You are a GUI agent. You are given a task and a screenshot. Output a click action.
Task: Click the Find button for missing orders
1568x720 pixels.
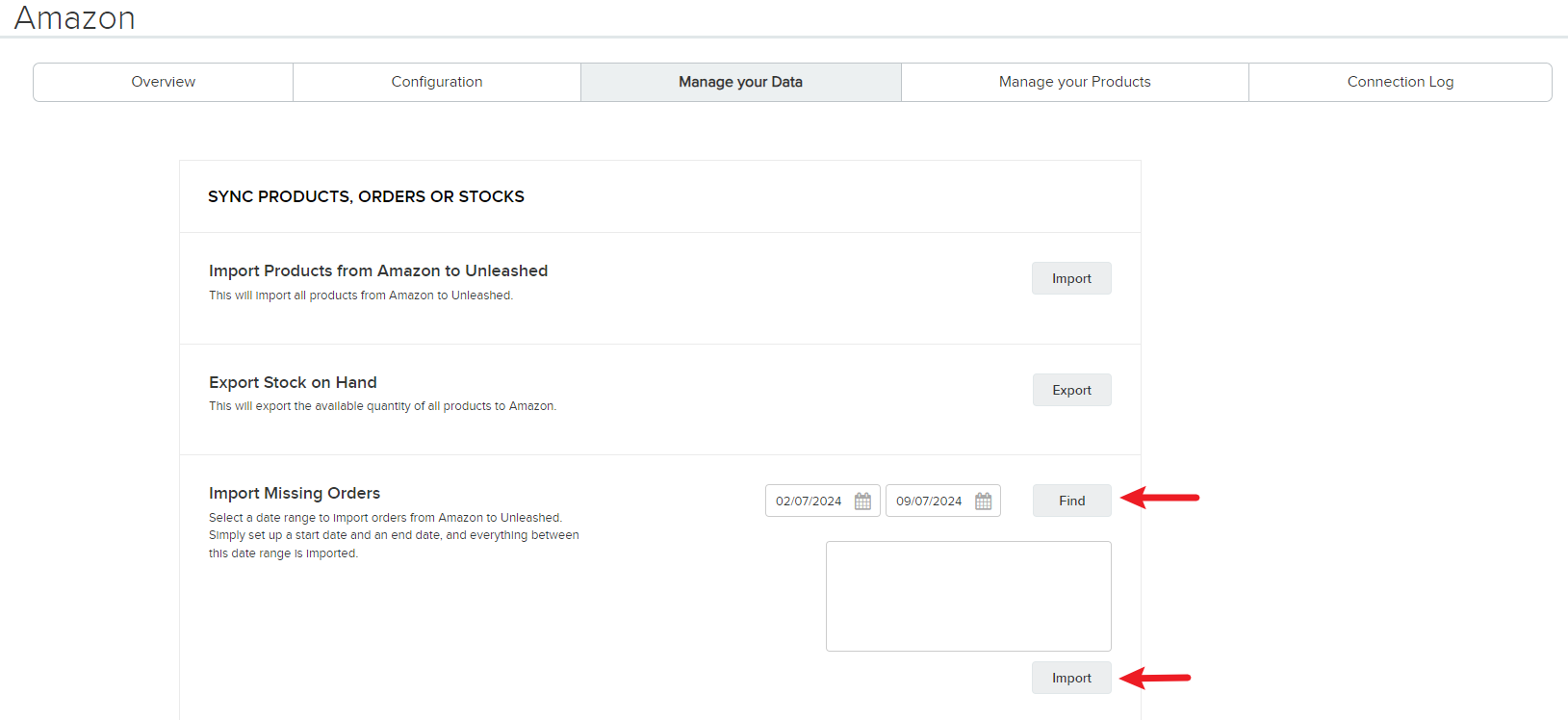point(1071,501)
